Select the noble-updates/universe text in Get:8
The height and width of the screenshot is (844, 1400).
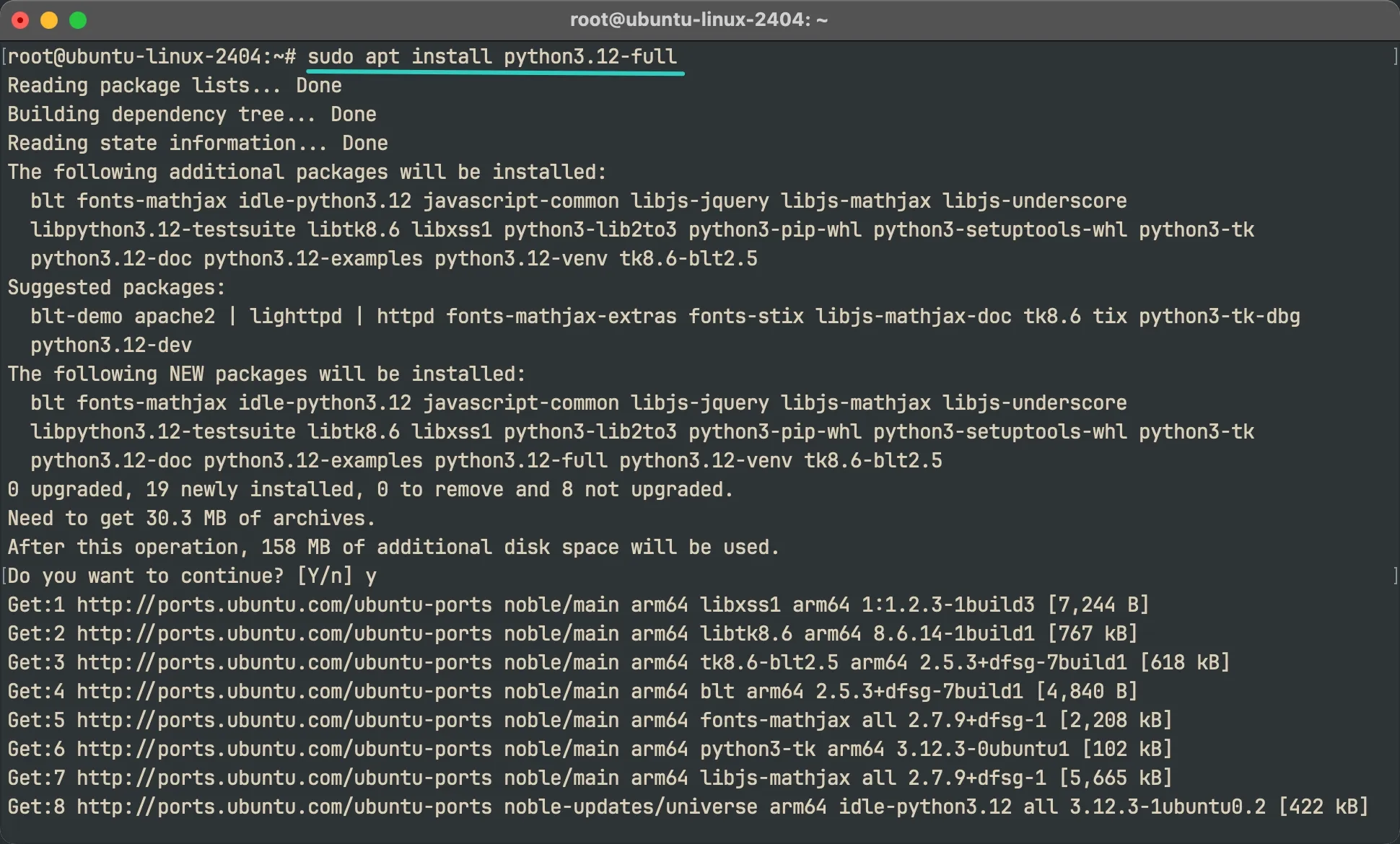pos(631,806)
